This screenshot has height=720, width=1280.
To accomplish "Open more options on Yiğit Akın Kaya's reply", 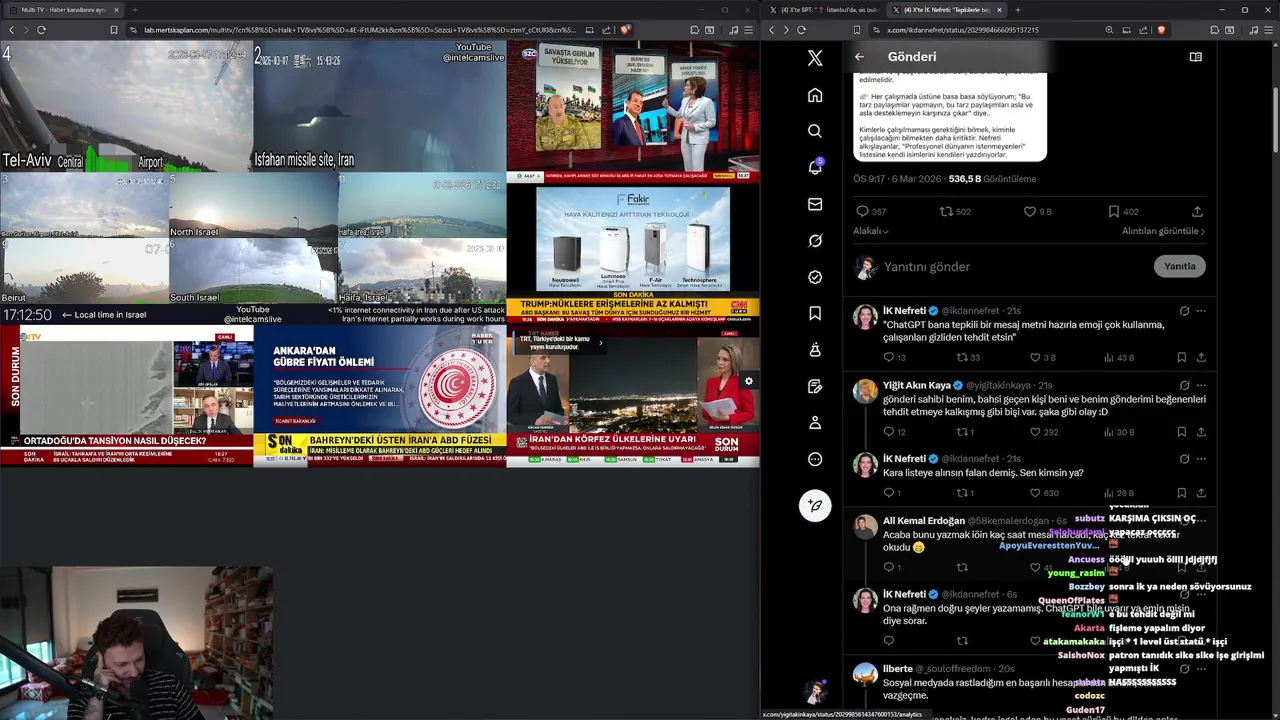I will coord(1201,385).
